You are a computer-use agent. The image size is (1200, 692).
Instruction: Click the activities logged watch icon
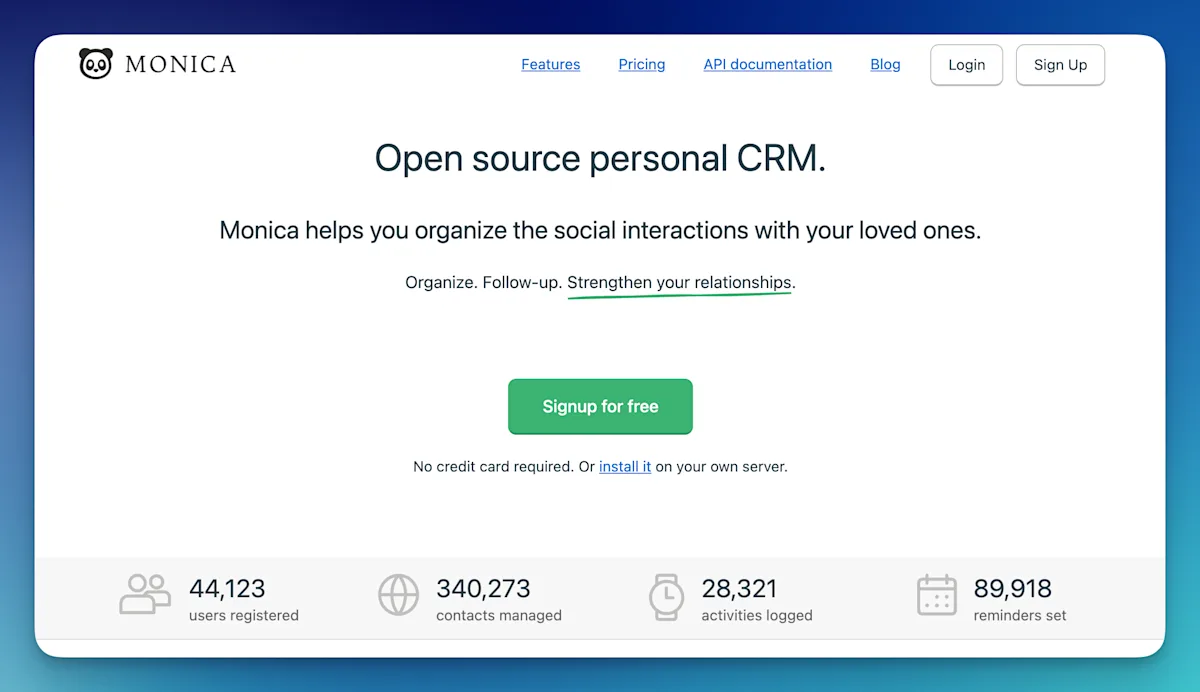tap(666, 597)
